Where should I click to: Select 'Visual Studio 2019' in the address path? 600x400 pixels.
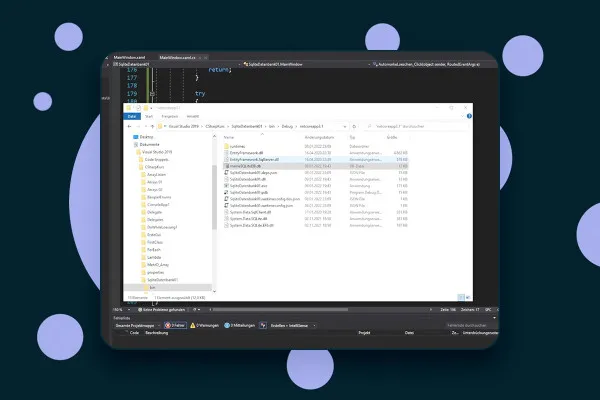pyautogui.click(x=184, y=126)
